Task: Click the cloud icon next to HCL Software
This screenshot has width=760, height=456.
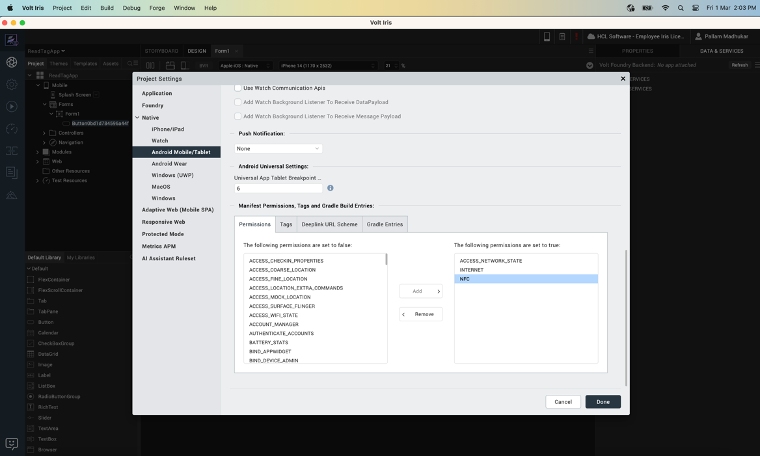Action: point(590,36)
